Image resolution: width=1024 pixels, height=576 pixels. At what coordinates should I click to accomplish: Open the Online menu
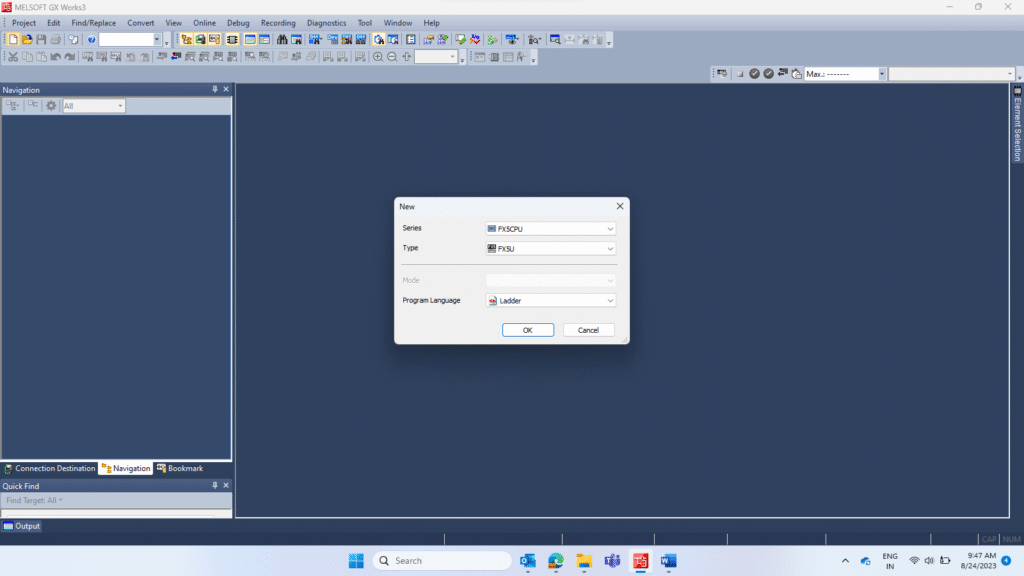tap(204, 23)
